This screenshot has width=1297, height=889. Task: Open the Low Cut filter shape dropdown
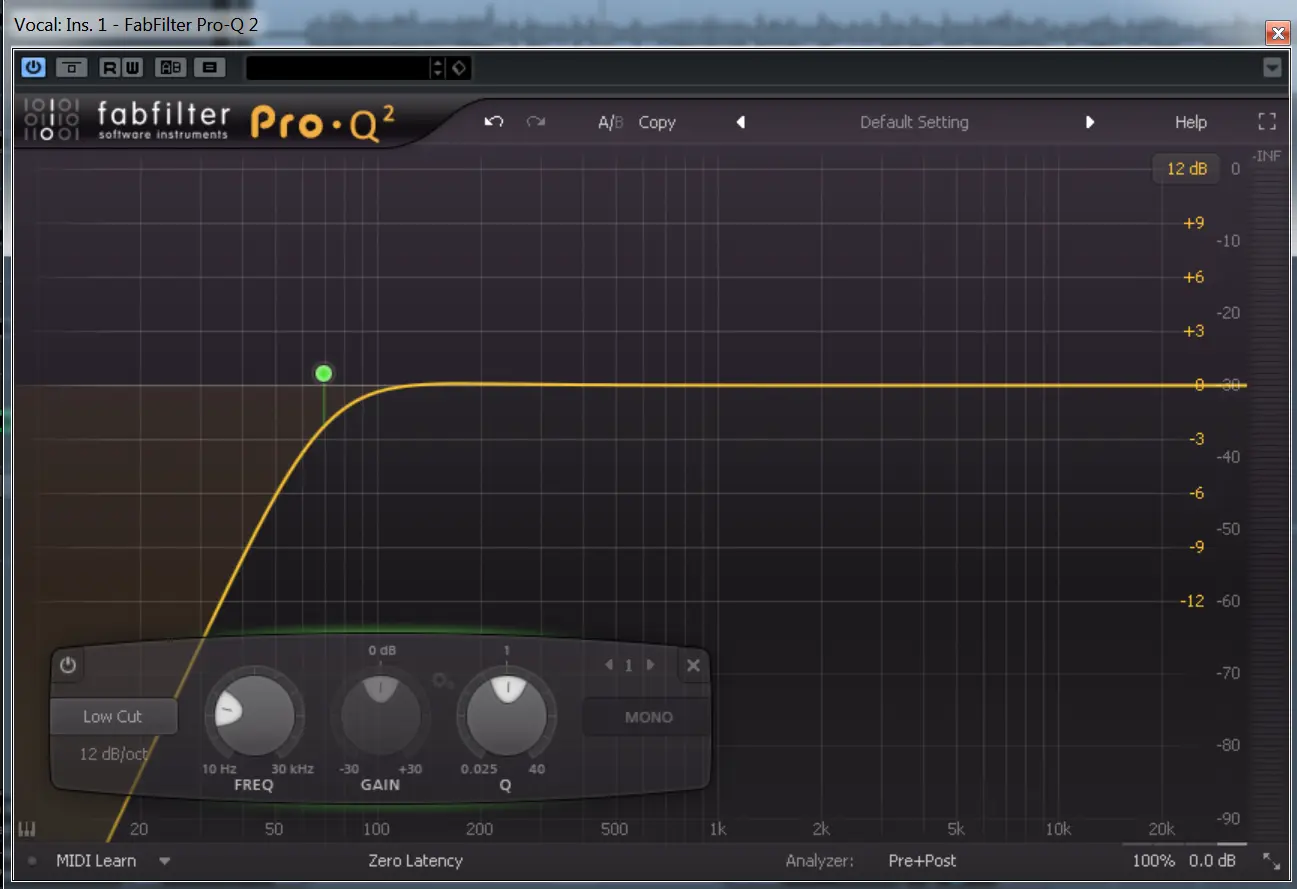pyautogui.click(x=113, y=716)
